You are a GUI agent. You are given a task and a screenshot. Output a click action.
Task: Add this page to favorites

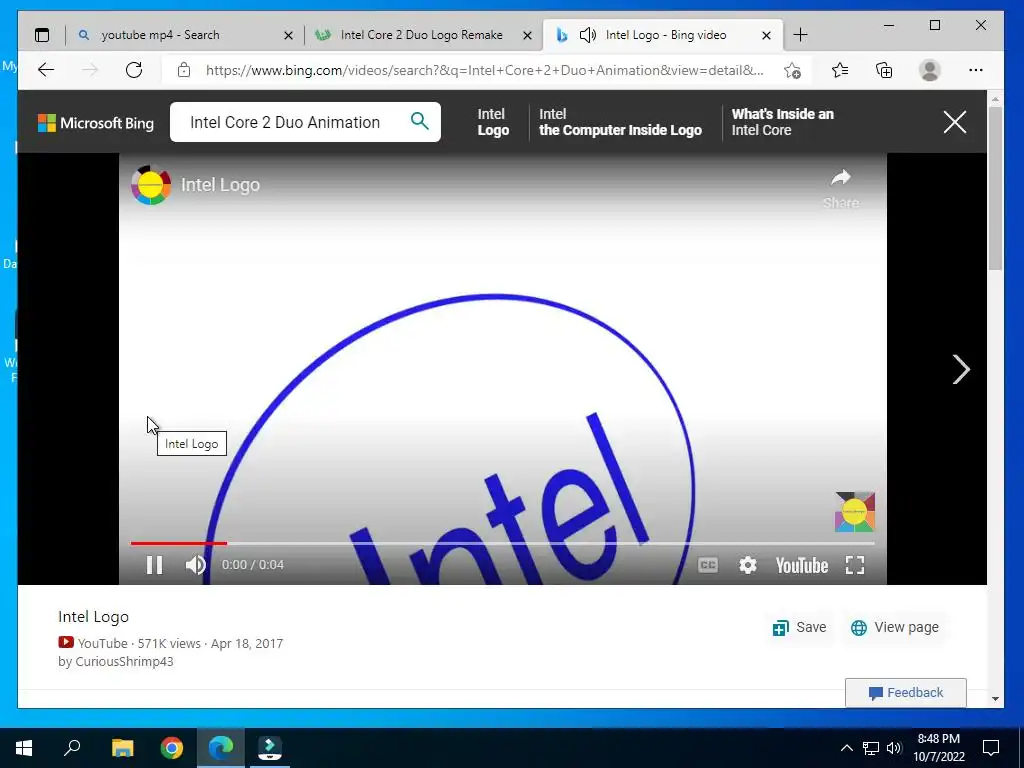tap(792, 71)
